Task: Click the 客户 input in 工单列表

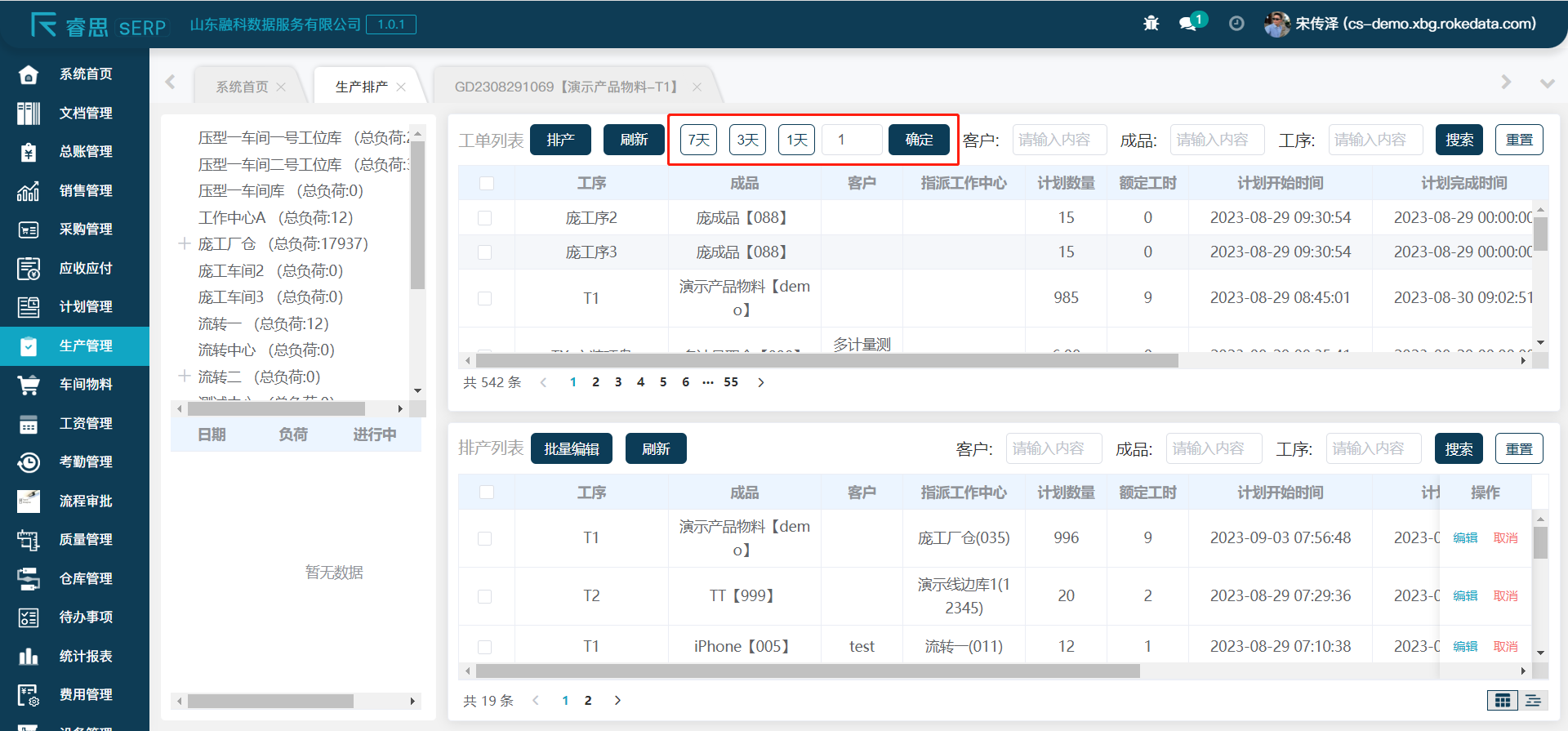Action: tap(1059, 140)
